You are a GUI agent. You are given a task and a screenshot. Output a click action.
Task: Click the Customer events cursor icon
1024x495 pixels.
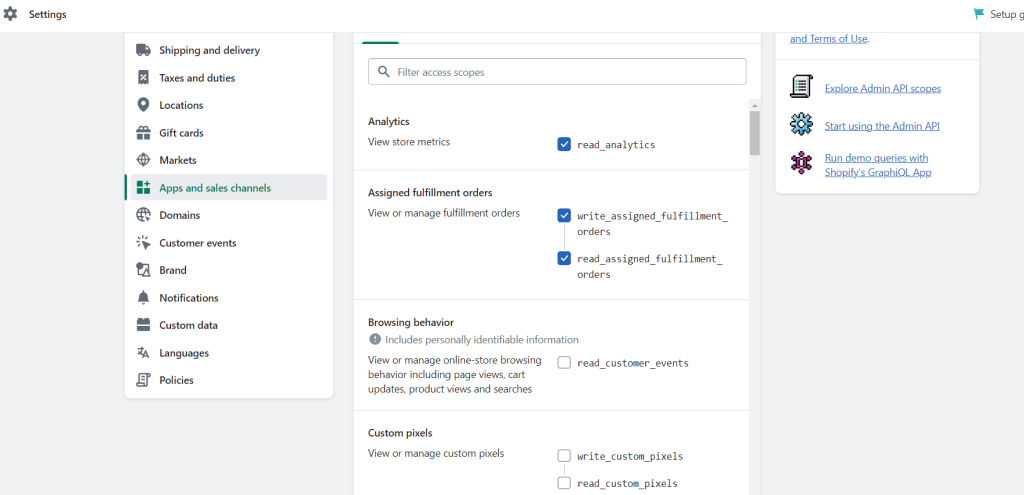[143, 243]
